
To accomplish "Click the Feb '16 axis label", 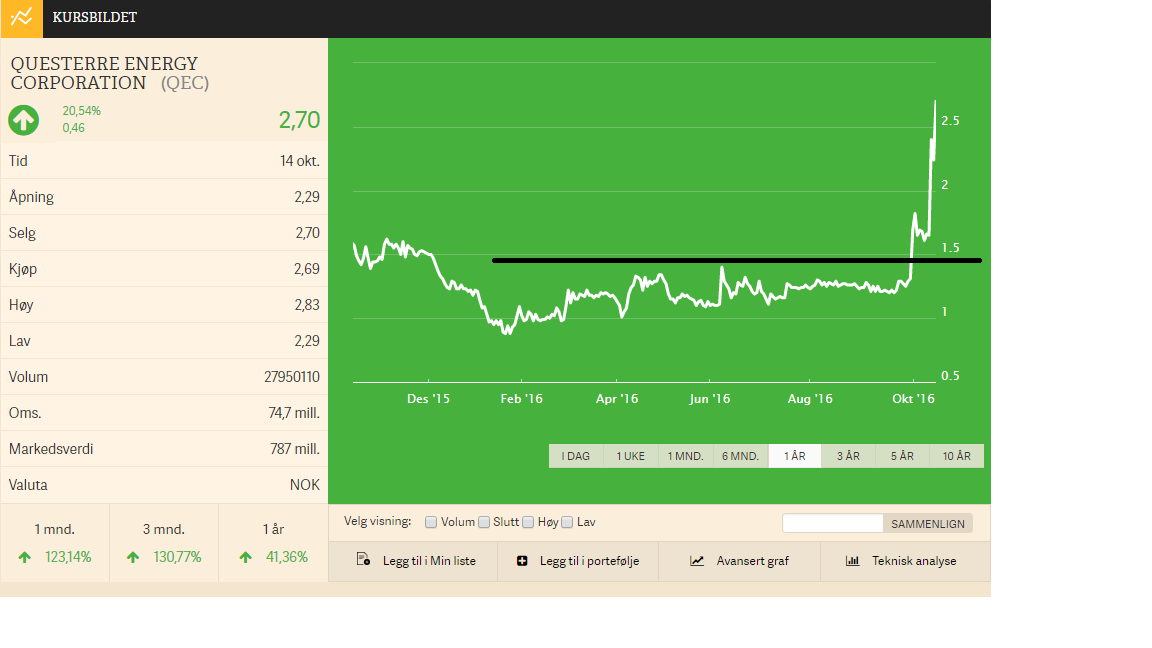I will pos(522,399).
